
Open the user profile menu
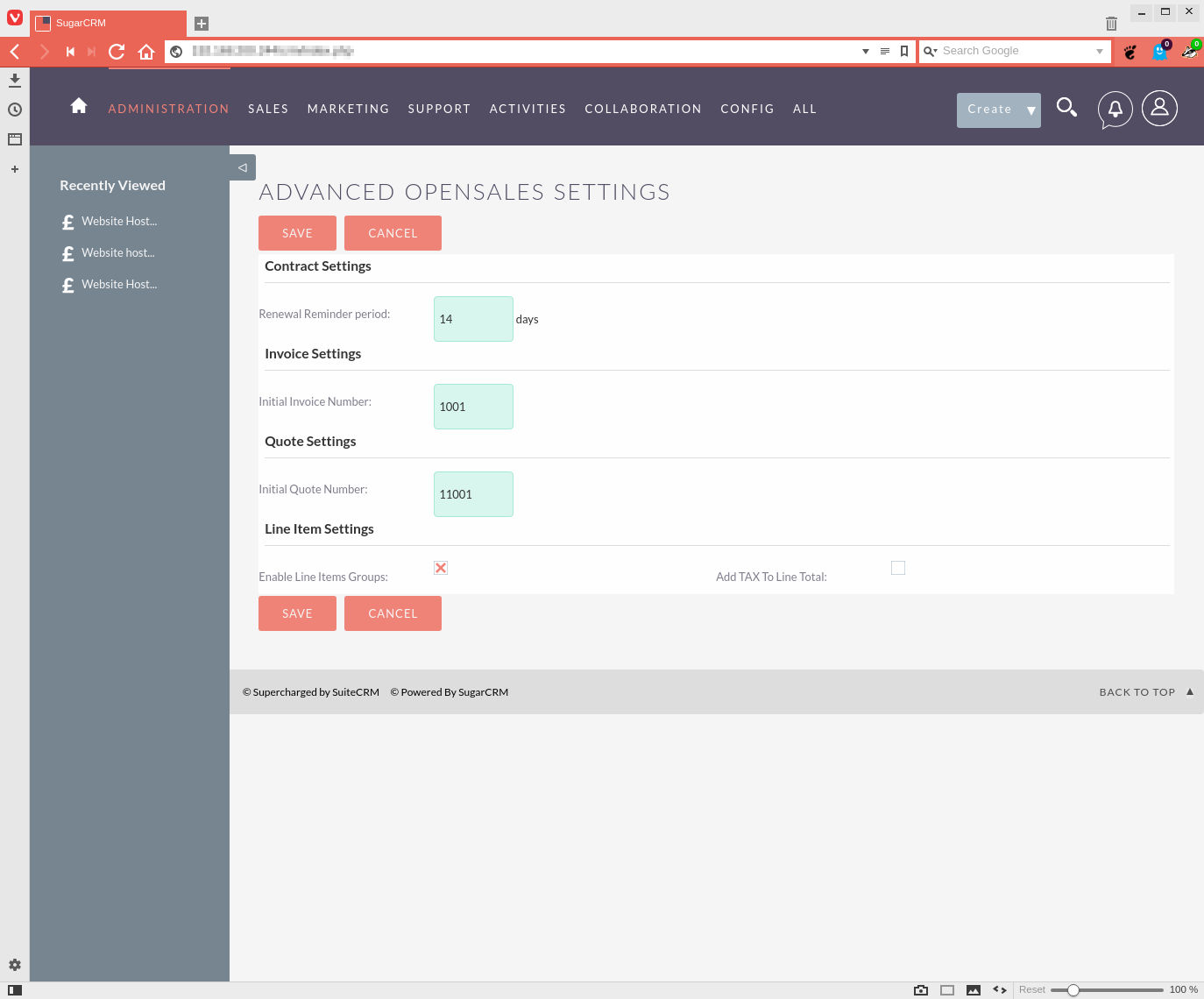pyautogui.click(x=1159, y=109)
